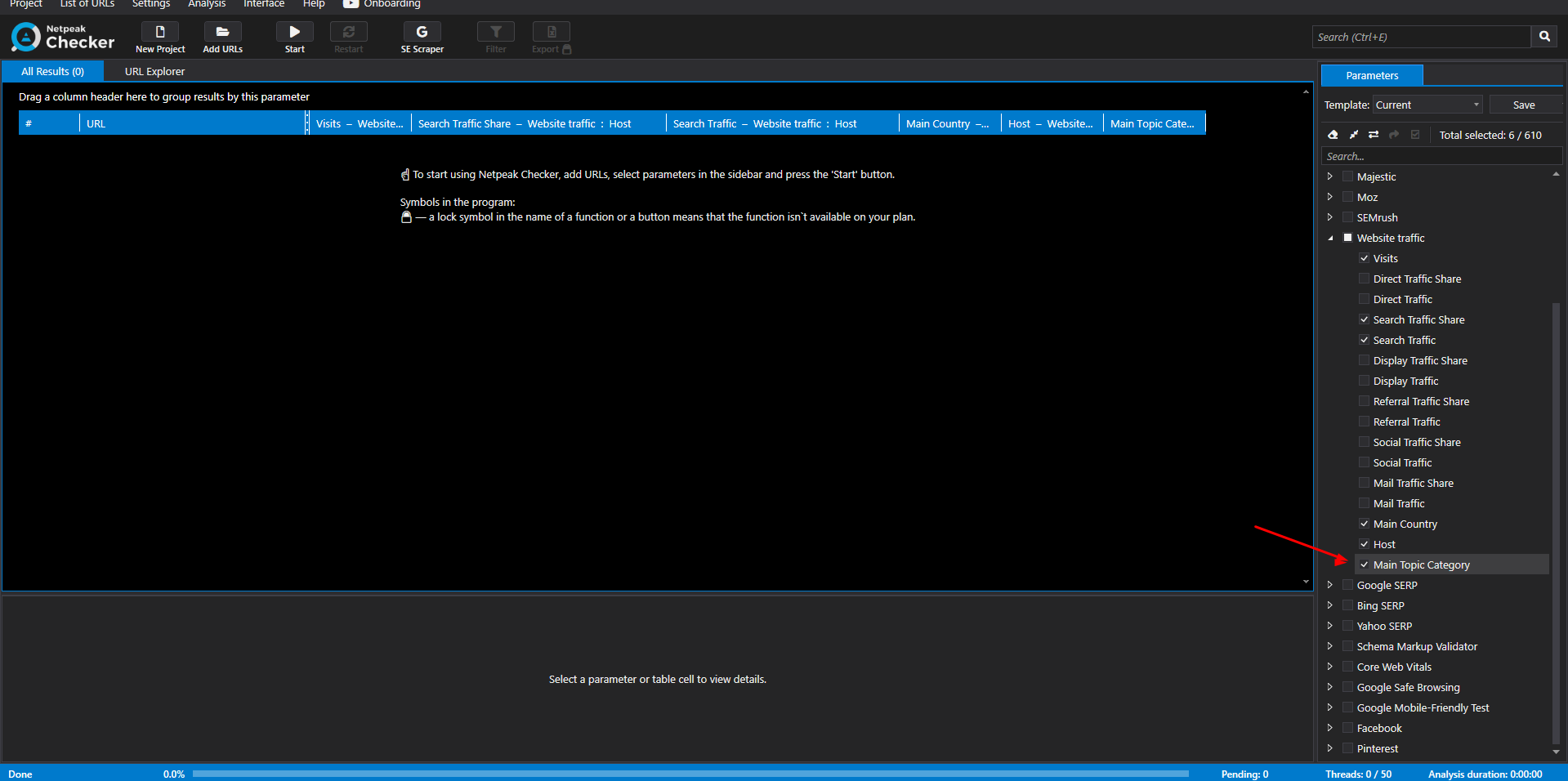Click the Netpeak Checker logo

coord(63,37)
